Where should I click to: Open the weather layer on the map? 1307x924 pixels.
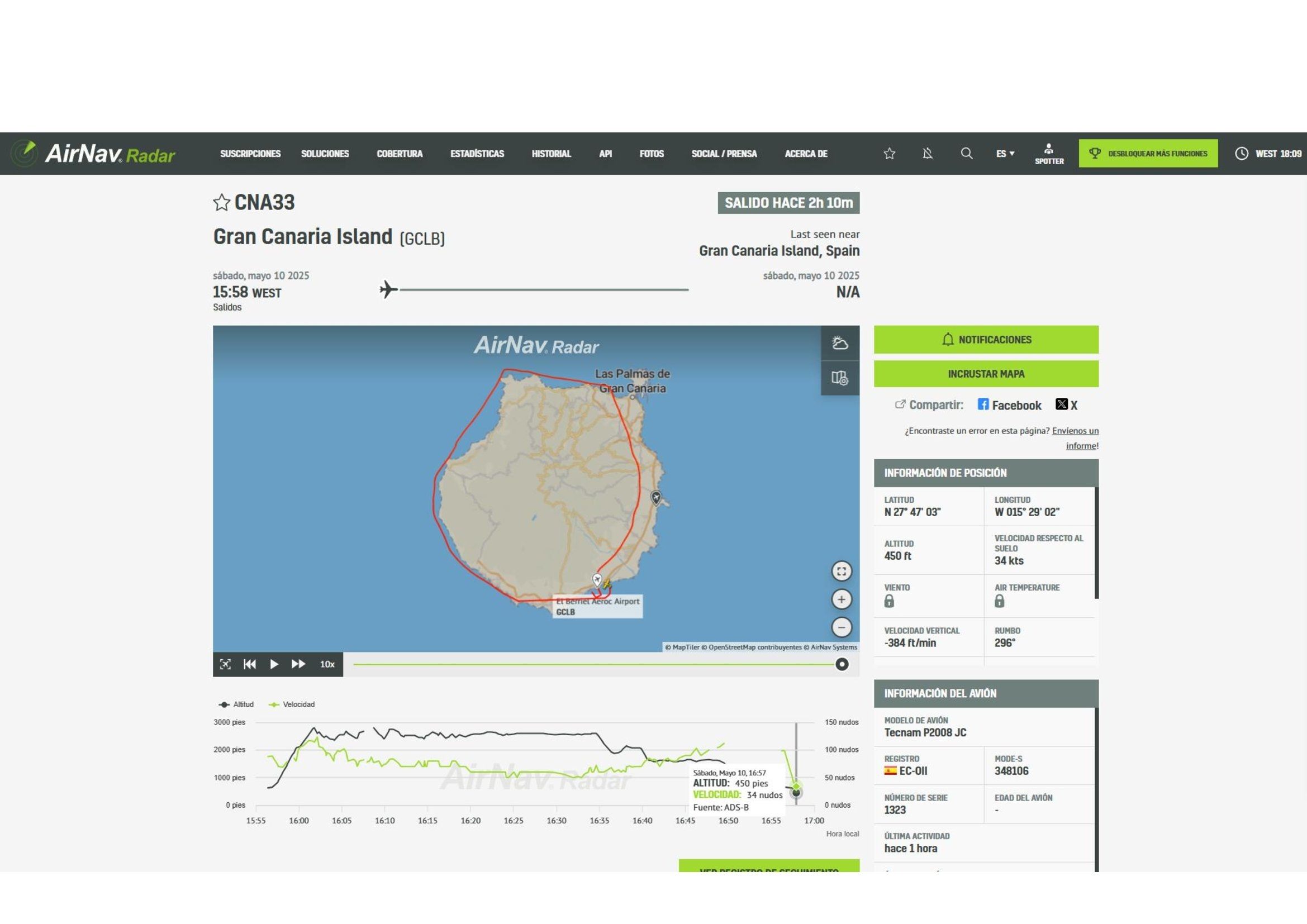pos(840,343)
